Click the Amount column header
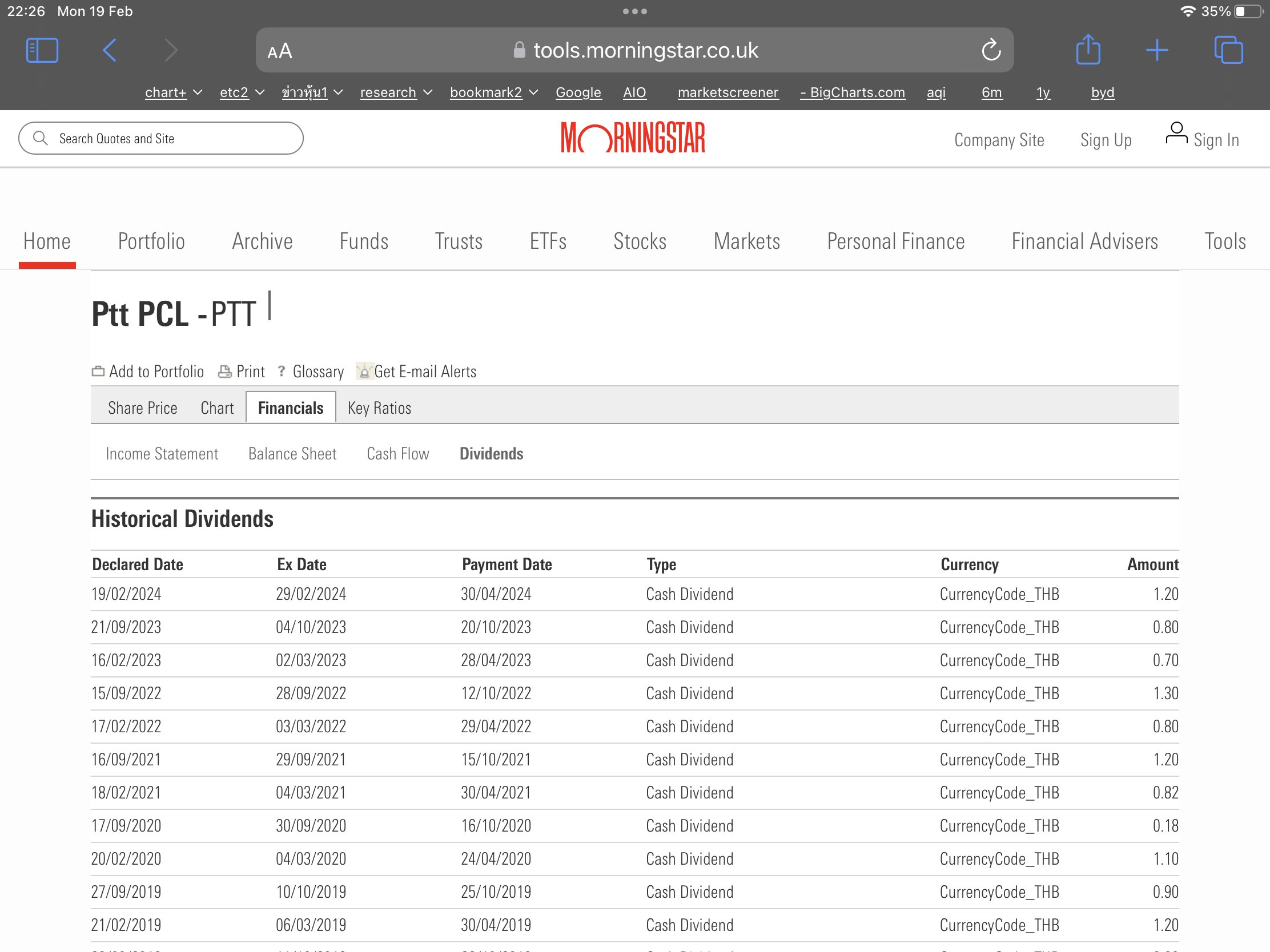Image resolution: width=1270 pixels, height=952 pixels. point(1153,564)
